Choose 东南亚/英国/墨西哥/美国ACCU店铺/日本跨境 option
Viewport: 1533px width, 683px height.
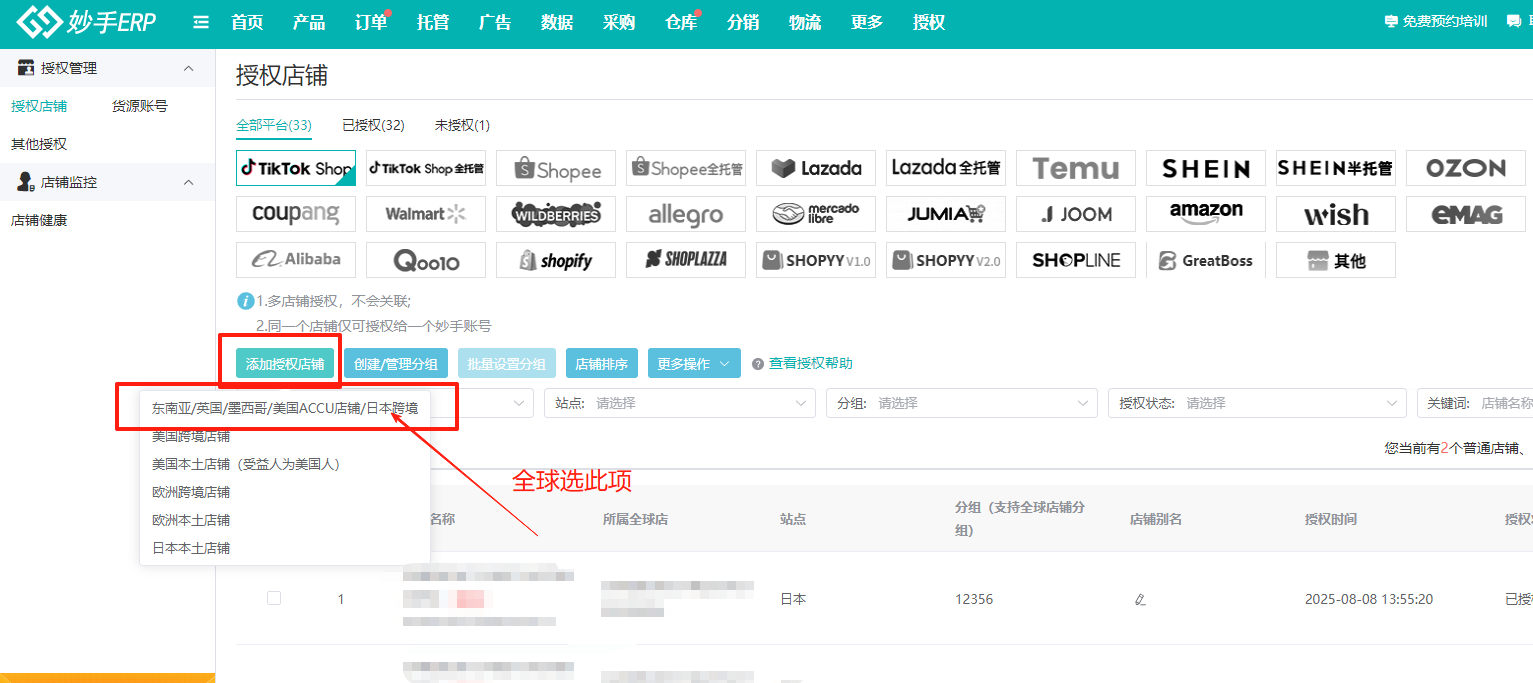[285, 408]
